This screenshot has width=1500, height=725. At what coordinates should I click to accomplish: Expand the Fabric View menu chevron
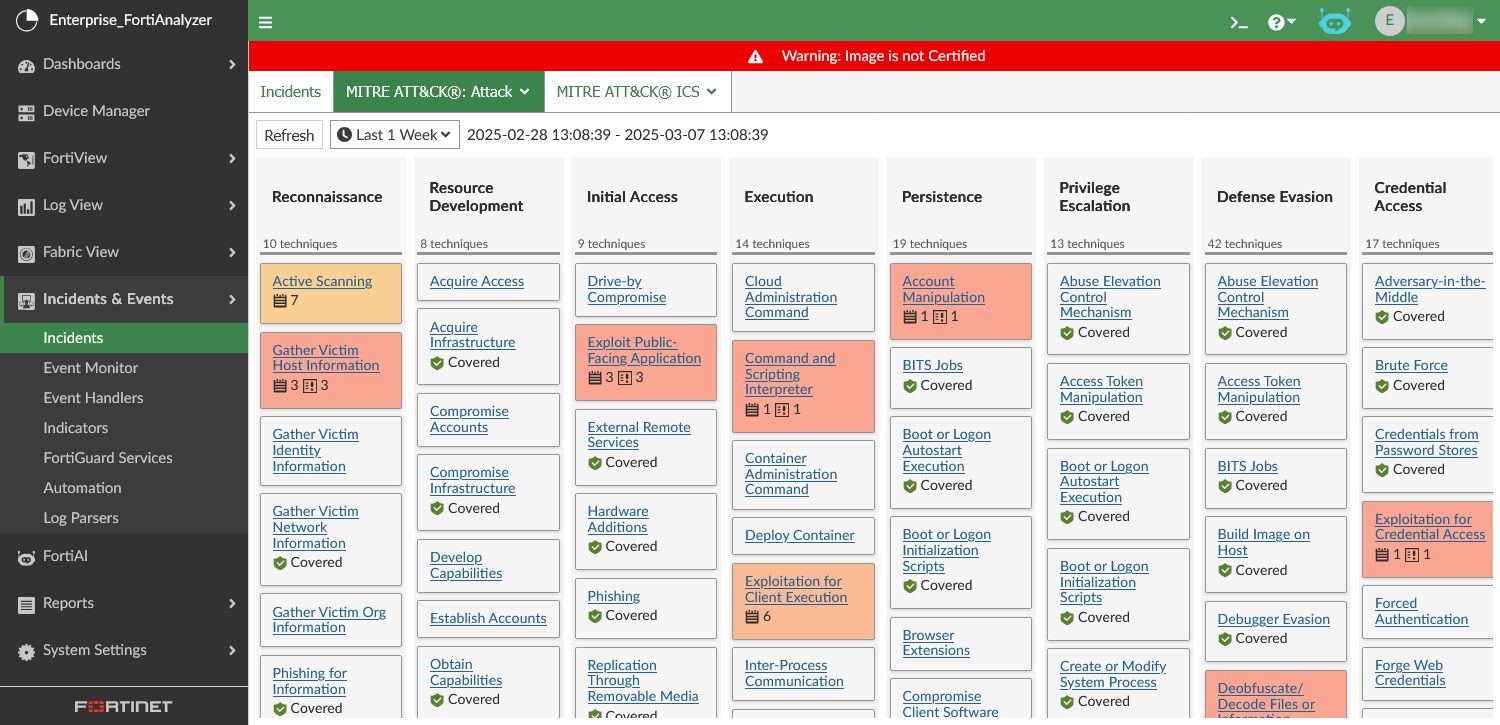tap(232, 253)
